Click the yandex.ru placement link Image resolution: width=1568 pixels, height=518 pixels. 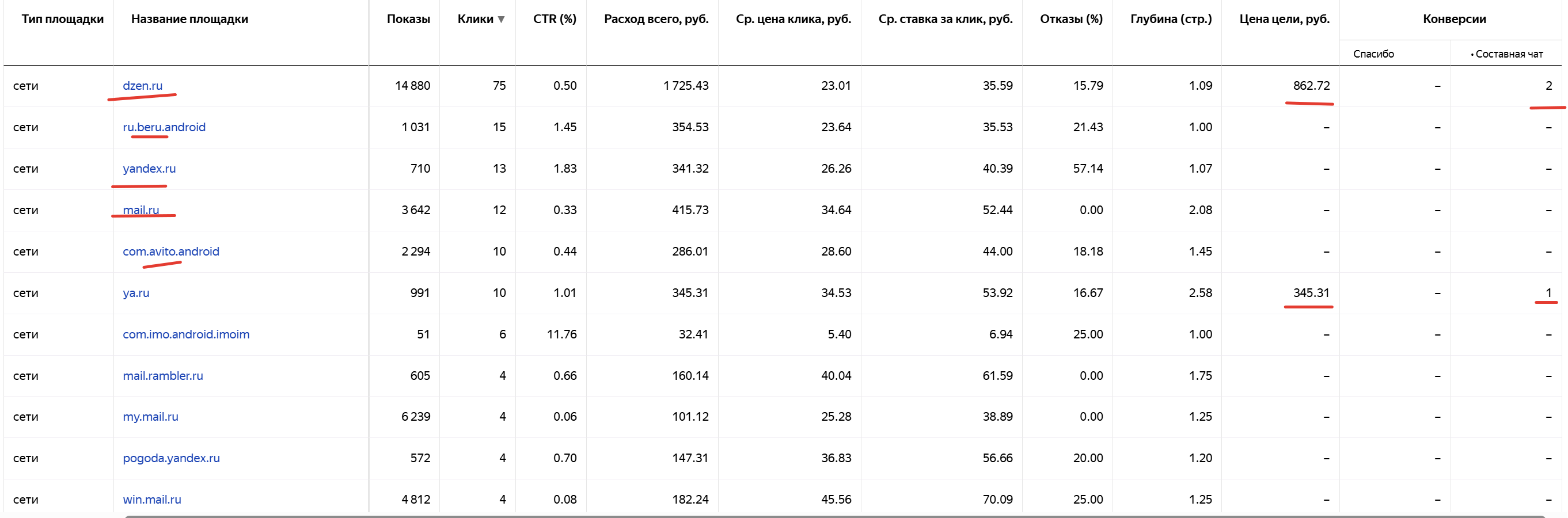coord(149,169)
